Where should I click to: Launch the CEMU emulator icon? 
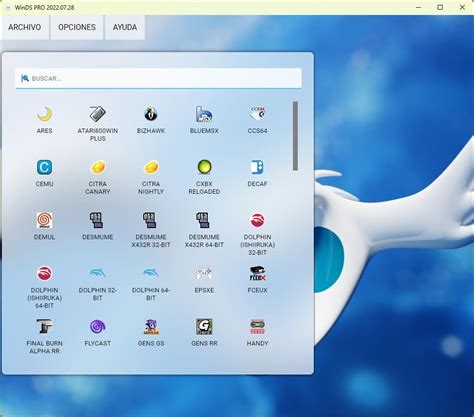[x=44, y=167]
